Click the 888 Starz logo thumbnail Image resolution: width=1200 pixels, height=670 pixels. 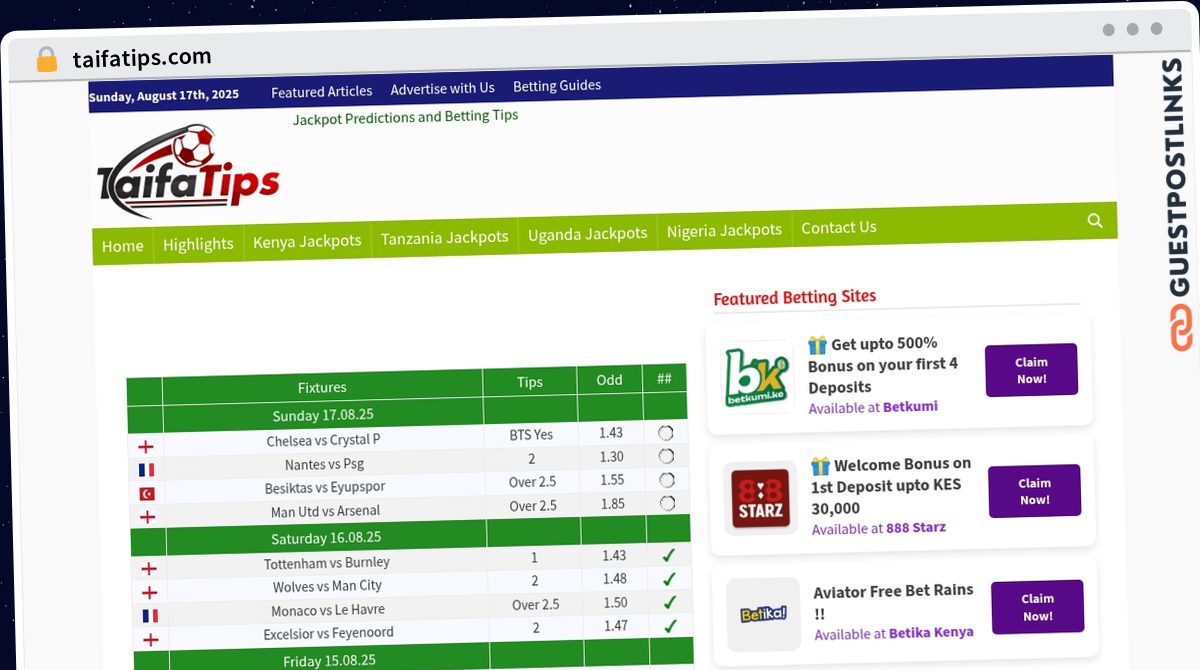[760, 497]
